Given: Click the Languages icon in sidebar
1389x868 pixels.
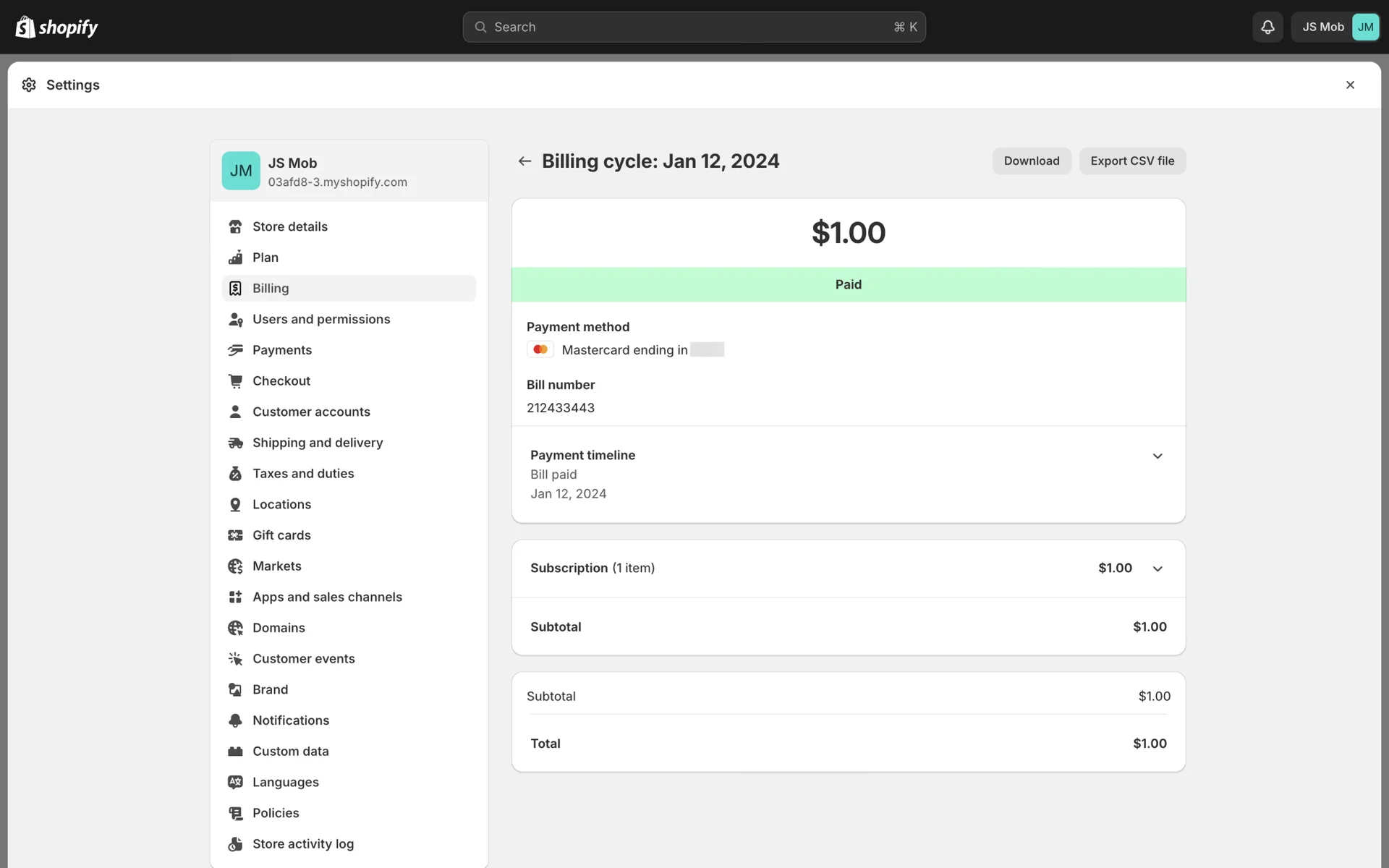Looking at the screenshot, I should point(235,782).
